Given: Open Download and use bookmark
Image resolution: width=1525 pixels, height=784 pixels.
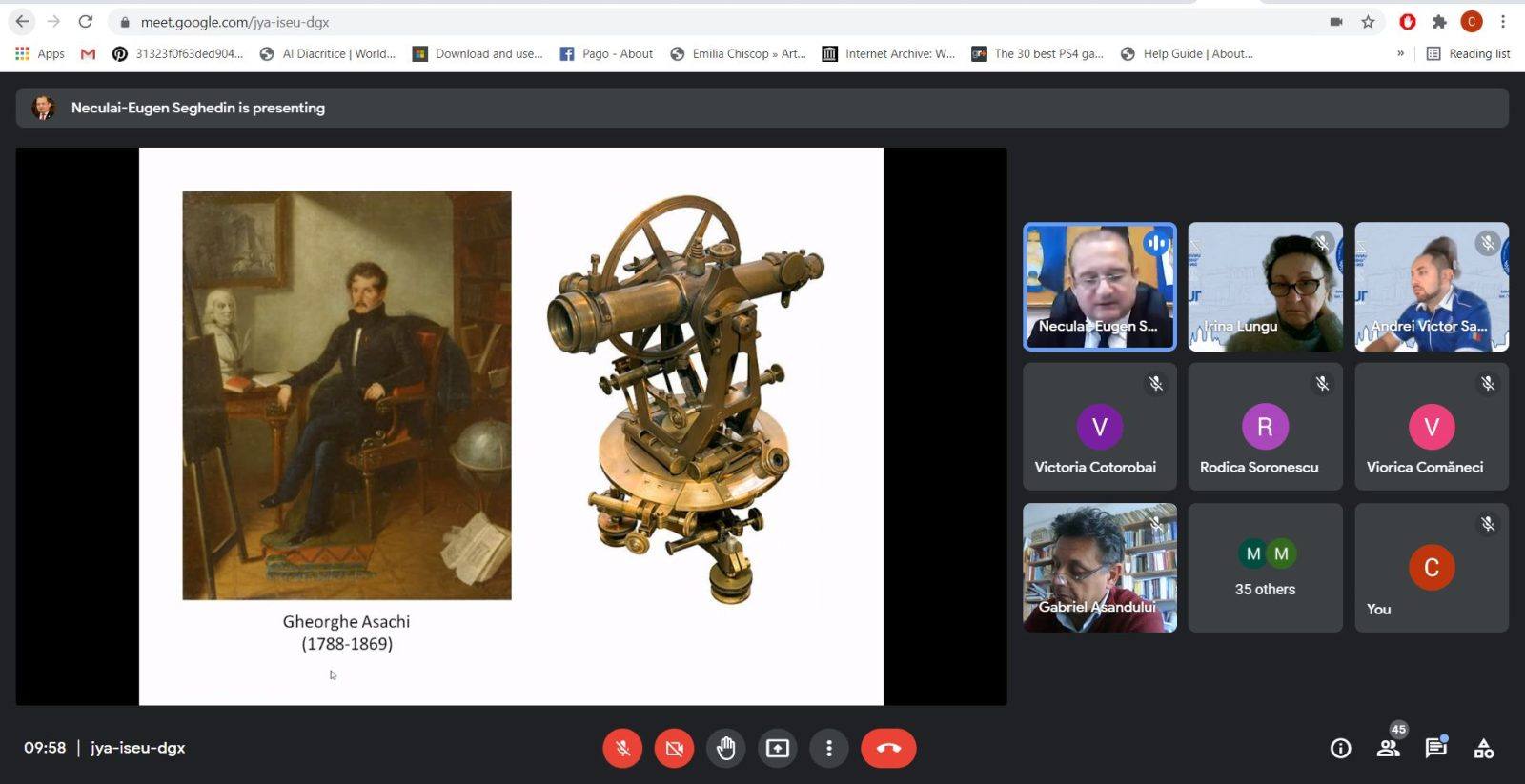Looking at the screenshot, I should click(x=478, y=54).
